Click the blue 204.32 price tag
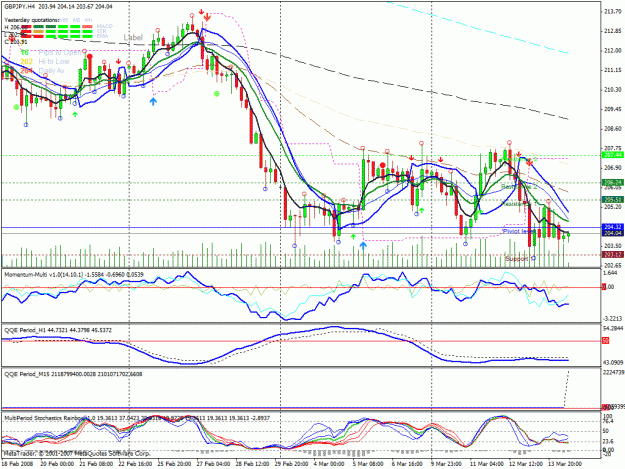The height and width of the screenshot is (469, 625). [613, 226]
